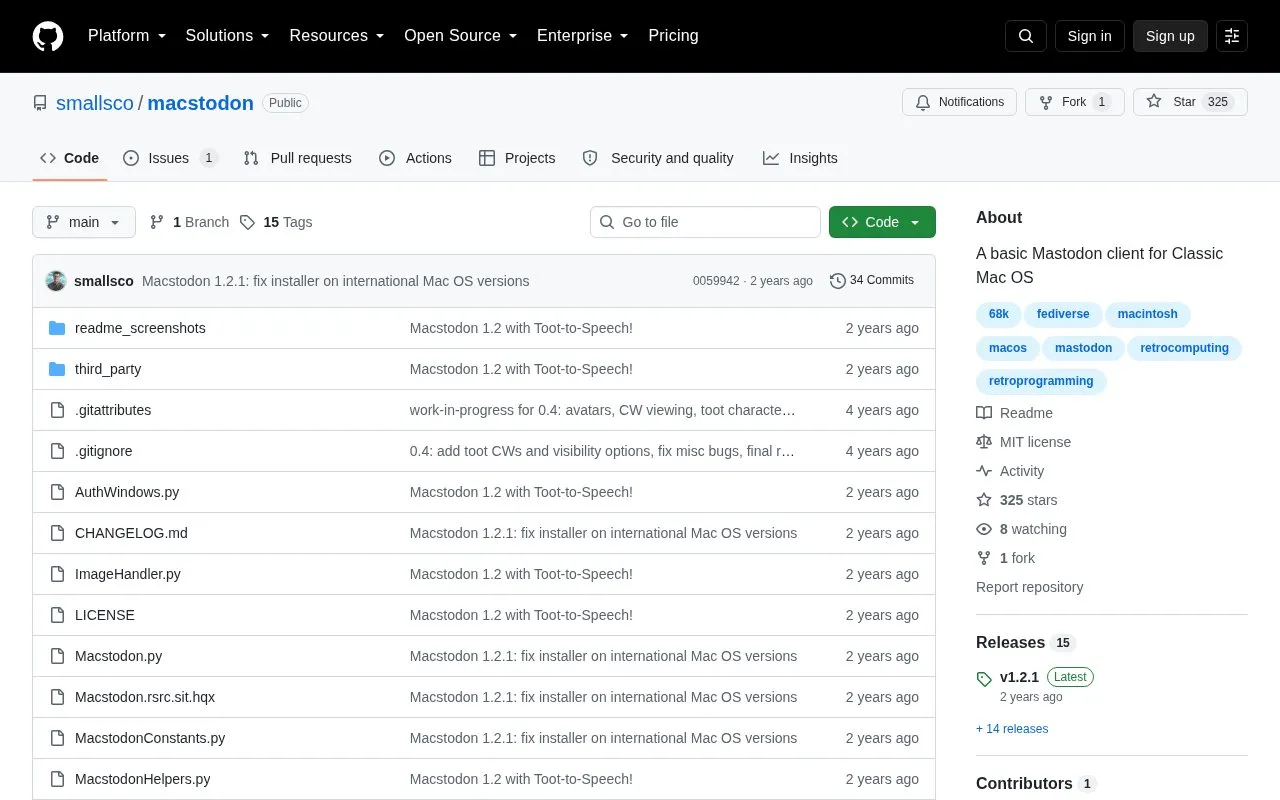Viewport: 1280px width, 800px height.
Task: Switch to the Projects tab
Action: 517,158
